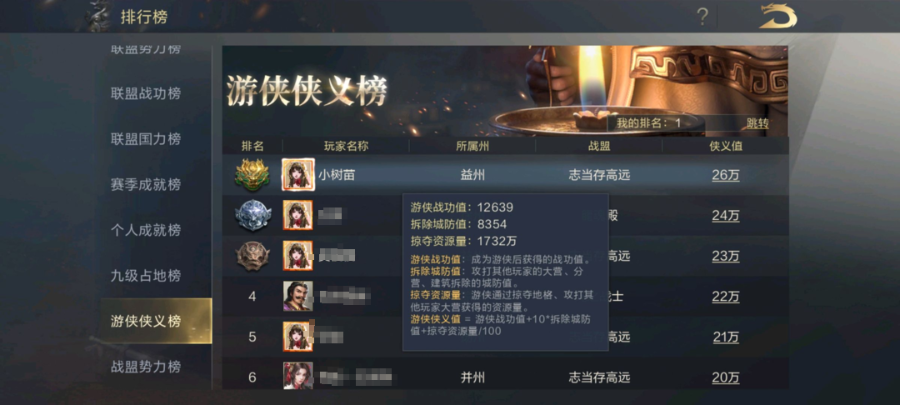Open the 个人成就榜 ranking
The image size is (900, 405).
coord(146,230)
